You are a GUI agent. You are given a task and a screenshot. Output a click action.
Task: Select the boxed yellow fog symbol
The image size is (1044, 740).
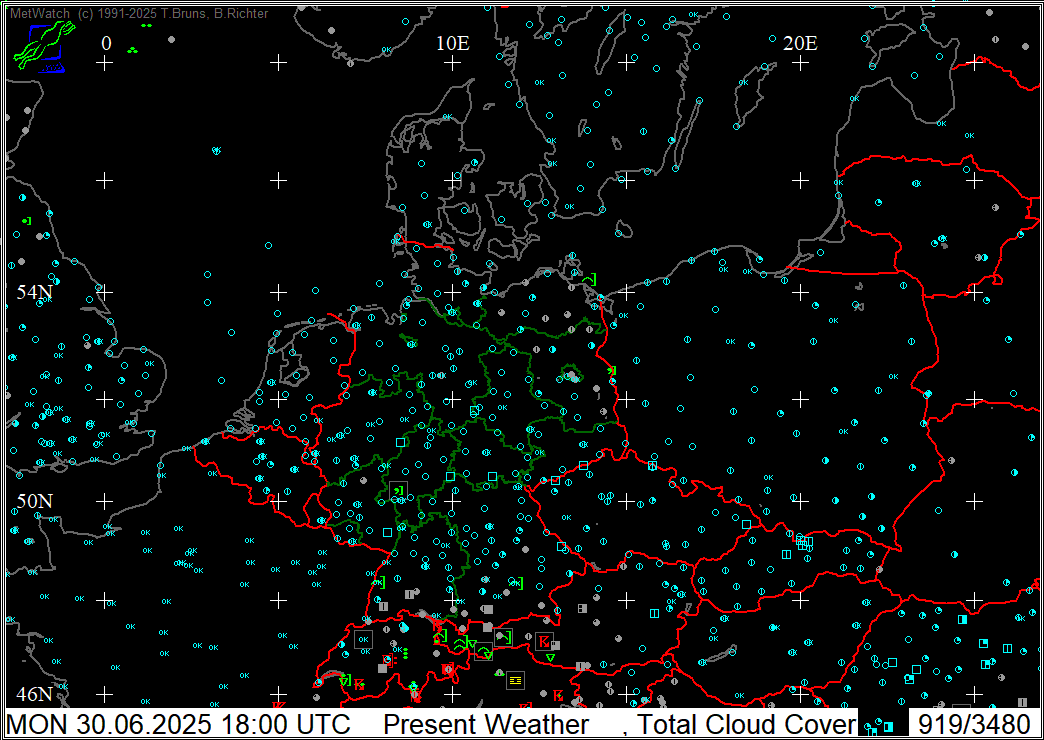tap(515, 680)
